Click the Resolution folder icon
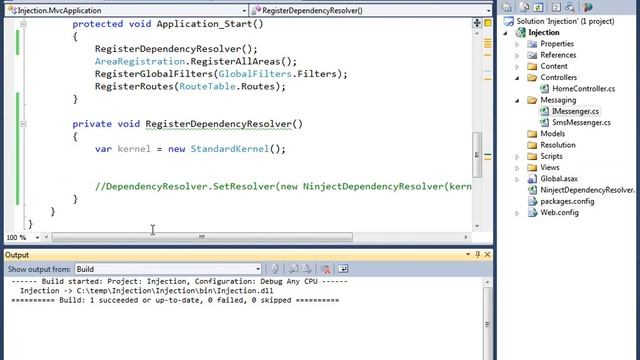The height and width of the screenshot is (360, 640). [x=532, y=145]
